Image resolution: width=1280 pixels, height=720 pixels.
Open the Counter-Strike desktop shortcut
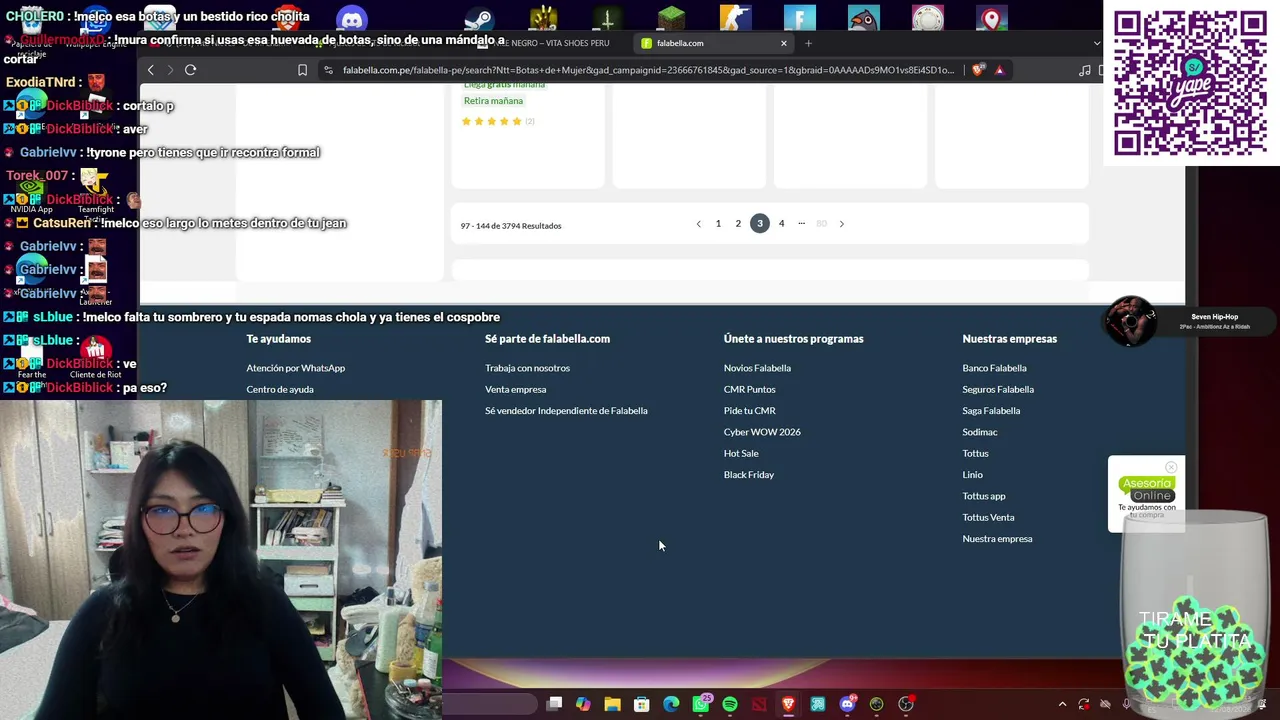click(736, 19)
